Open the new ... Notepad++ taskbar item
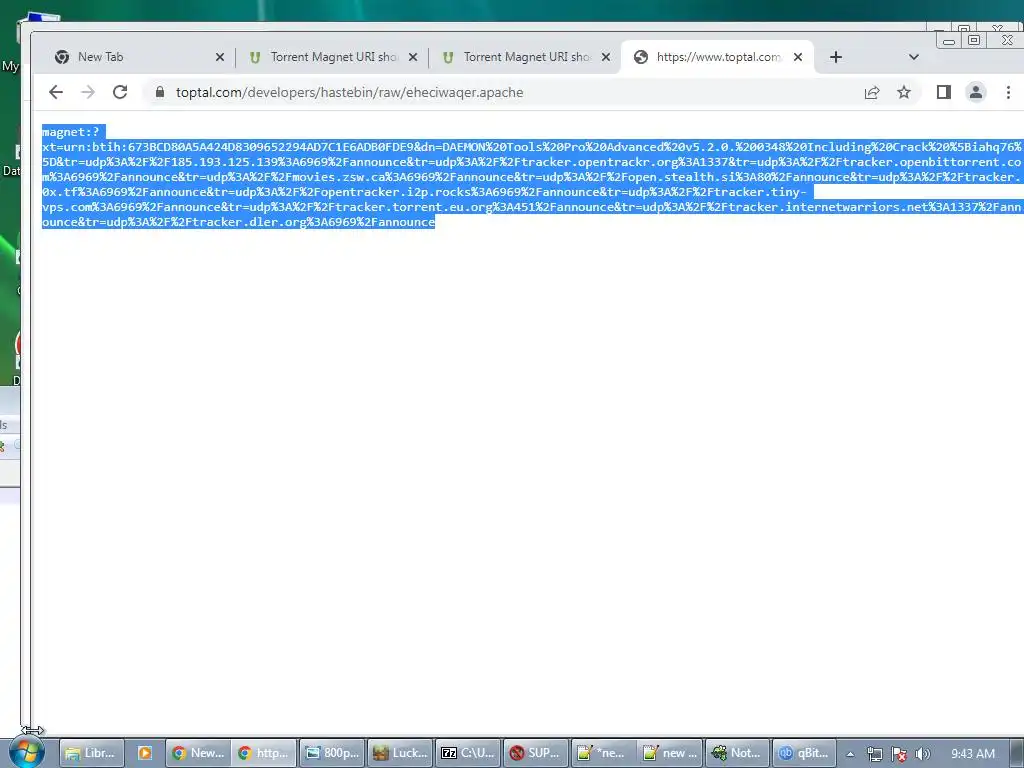The height and width of the screenshot is (768, 1024). pyautogui.click(x=671, y=753)
